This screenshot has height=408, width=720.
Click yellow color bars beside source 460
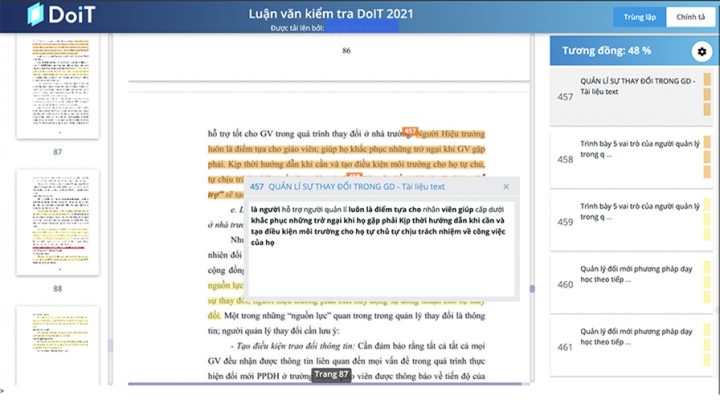707,282
